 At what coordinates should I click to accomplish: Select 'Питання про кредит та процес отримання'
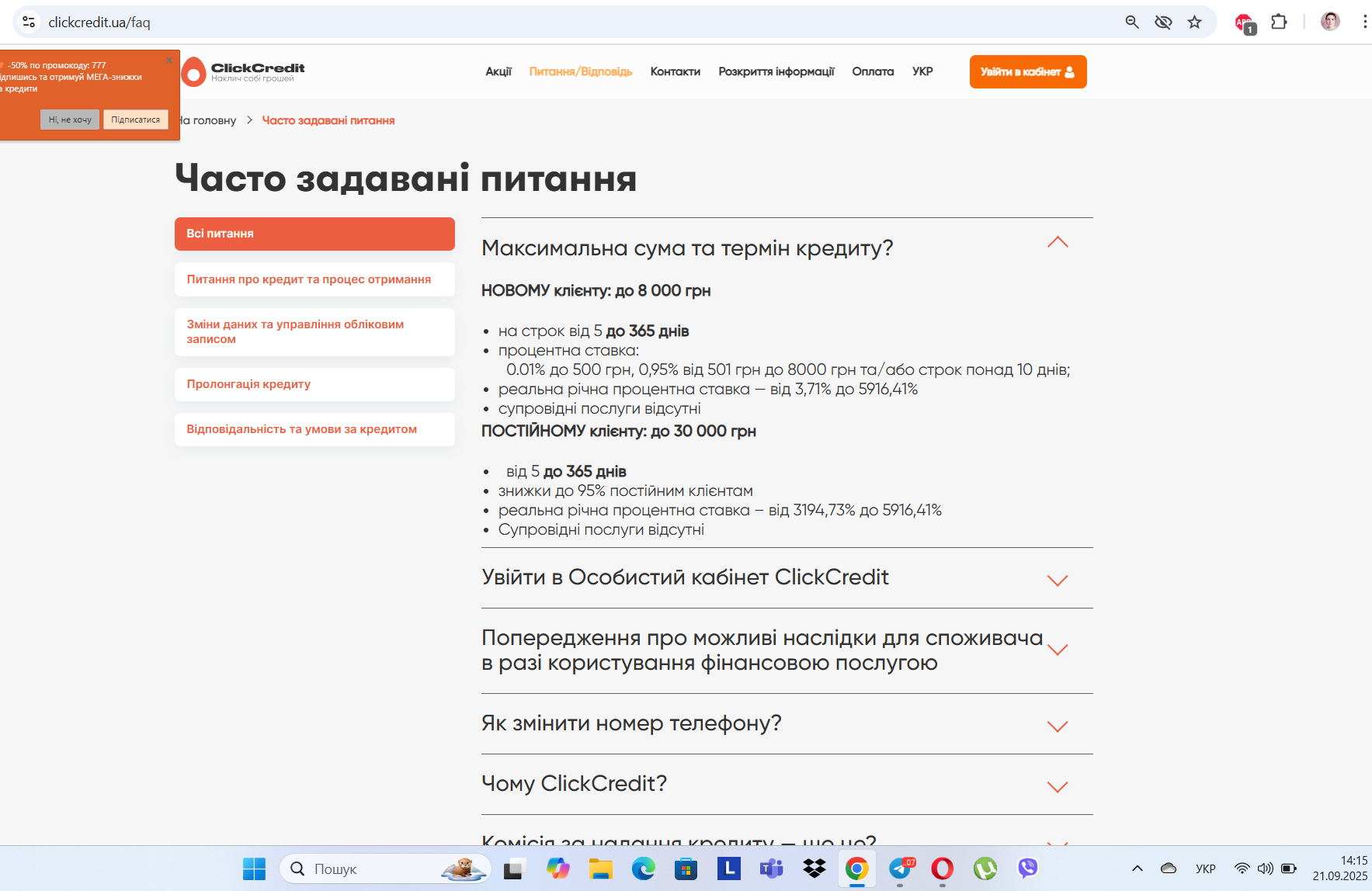click(x=314, y=279)
